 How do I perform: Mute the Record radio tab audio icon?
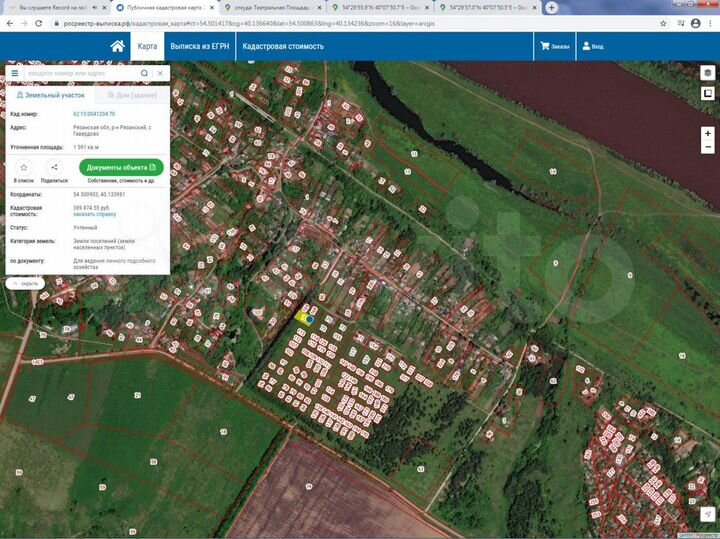(x=95, y=8)
